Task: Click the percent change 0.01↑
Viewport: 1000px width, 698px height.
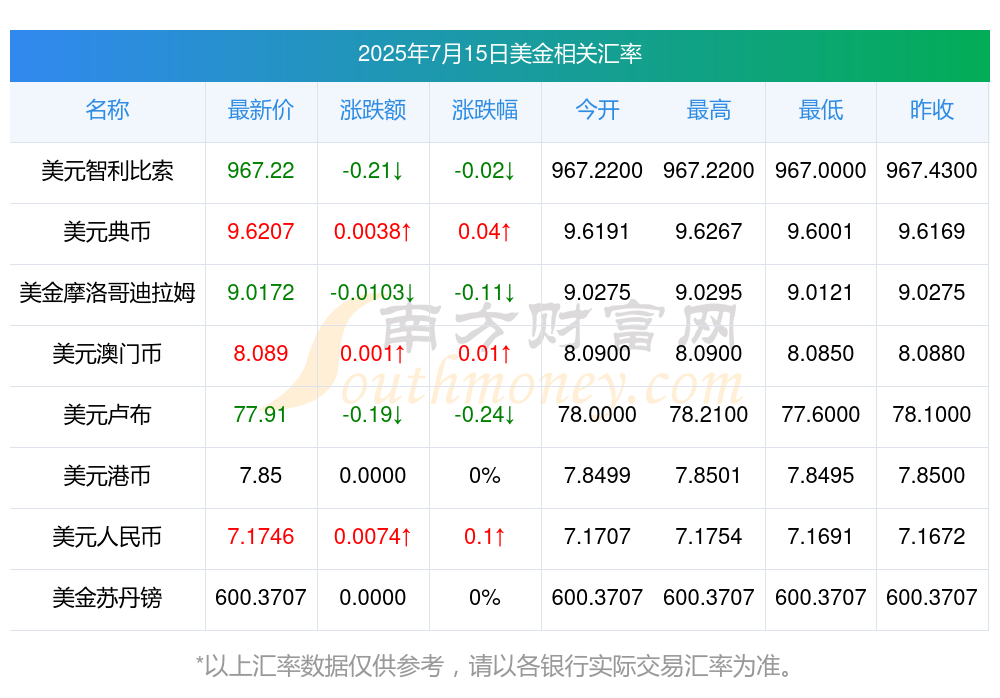Action: (485, 353)
